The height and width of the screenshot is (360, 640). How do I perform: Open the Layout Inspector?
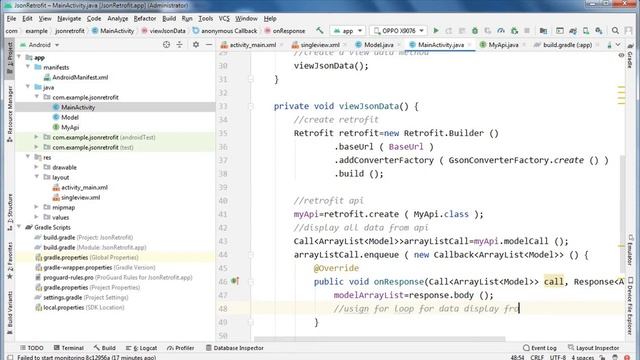tap(593, 348)
